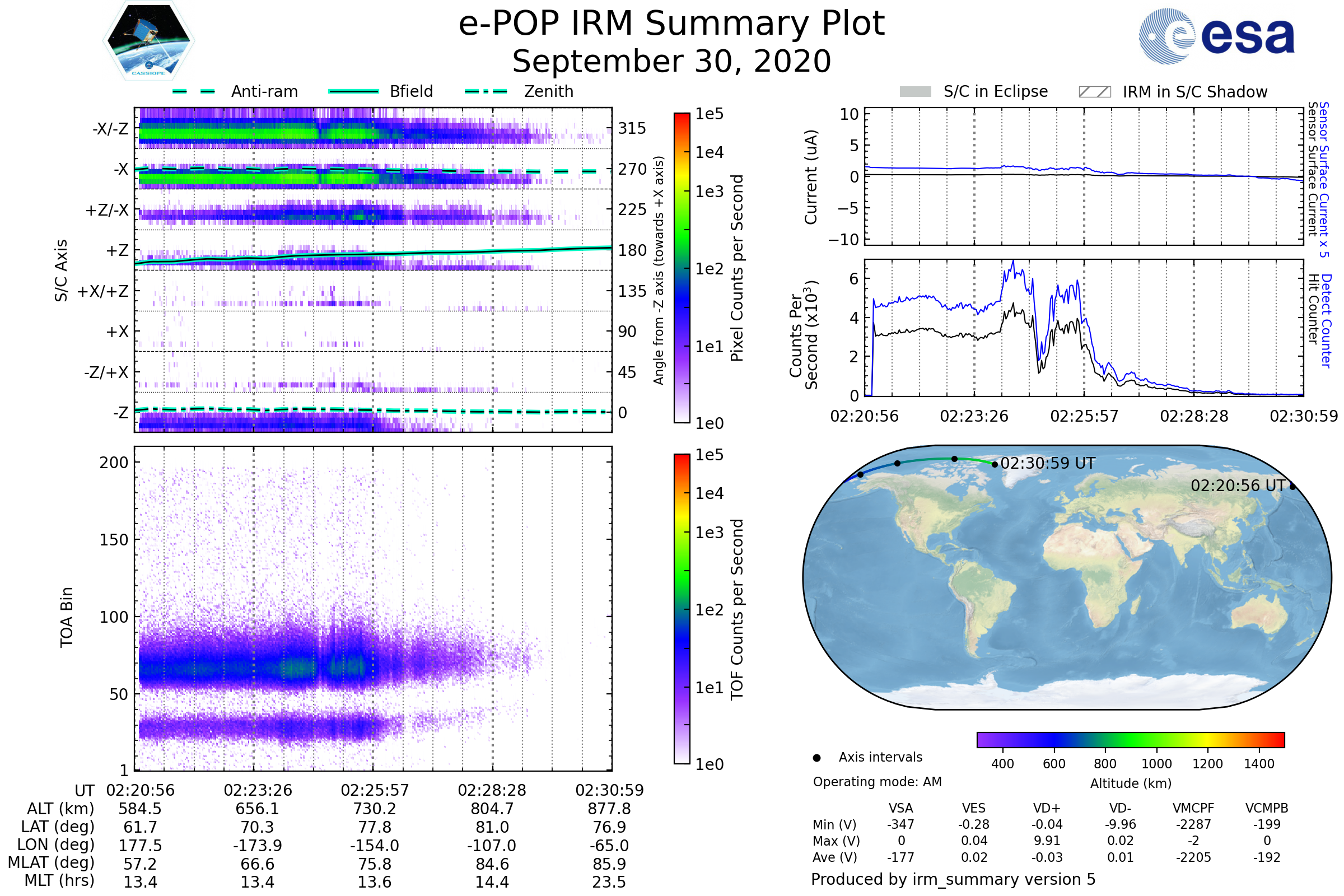Click the ESA logo
Screen dimensions: 1344x896
click(x=1216, y=36)
